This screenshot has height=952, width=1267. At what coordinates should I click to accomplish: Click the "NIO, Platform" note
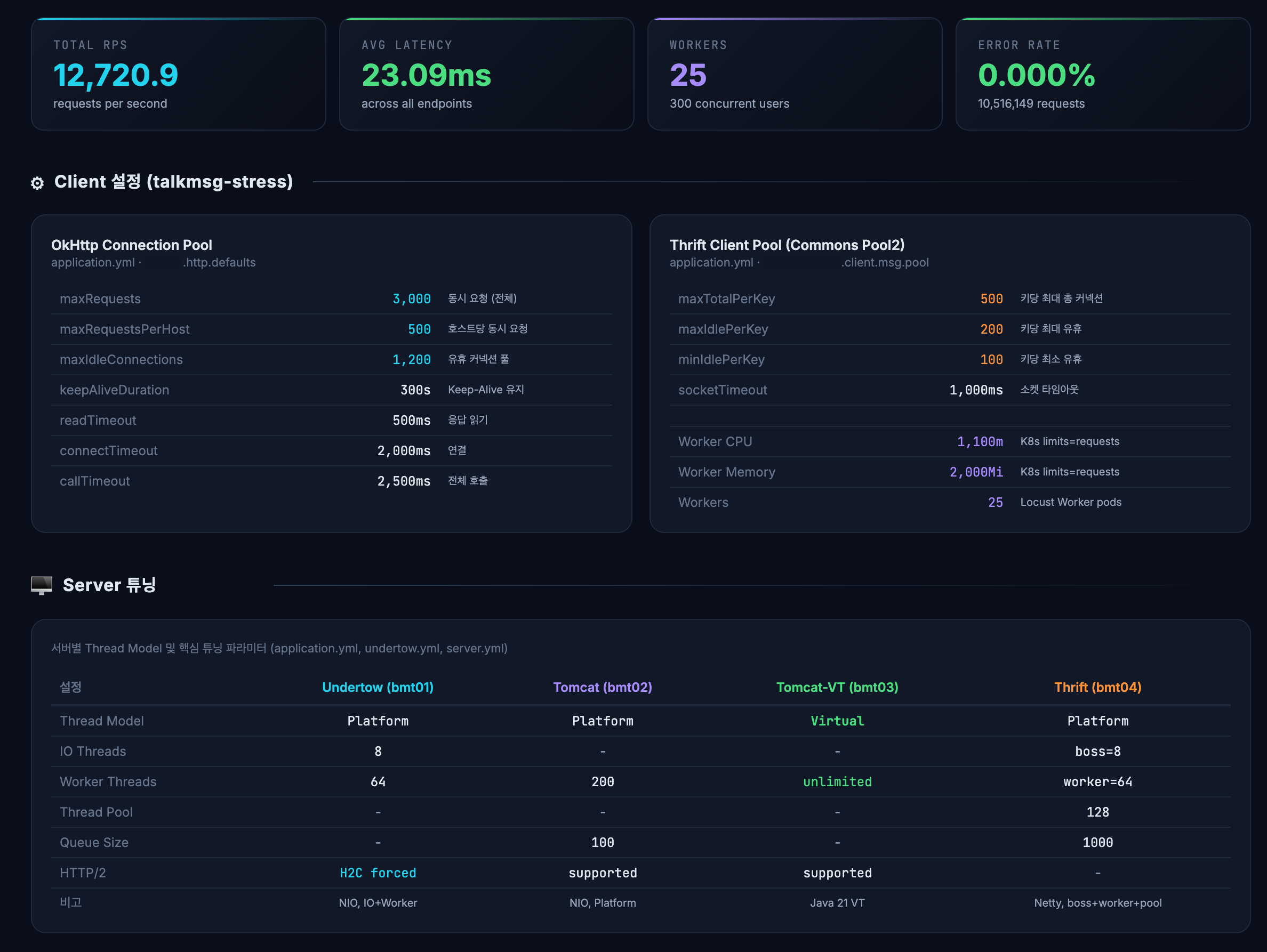(x=603, y=903)
